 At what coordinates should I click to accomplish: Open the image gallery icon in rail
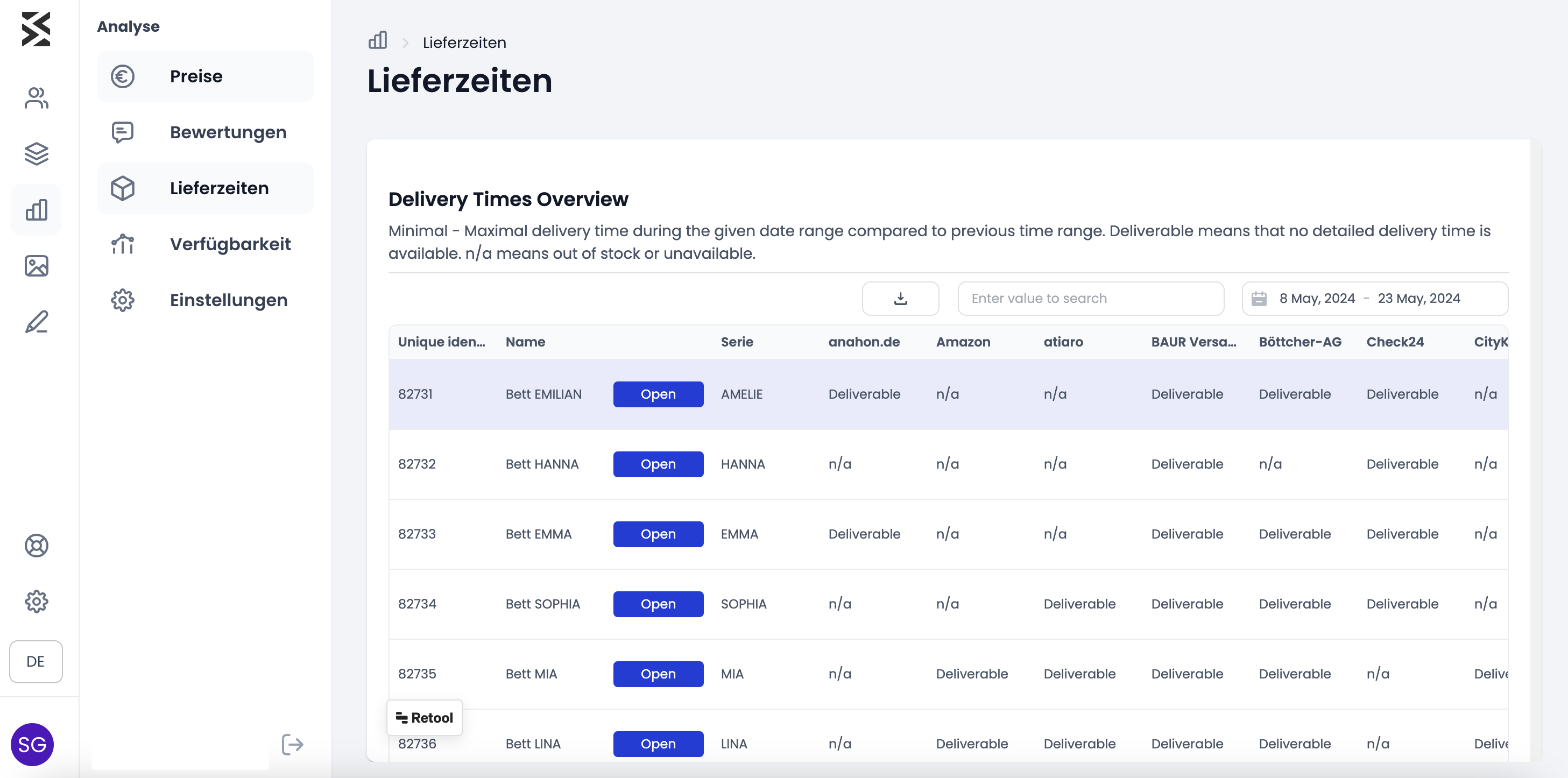tap(36, 265)
